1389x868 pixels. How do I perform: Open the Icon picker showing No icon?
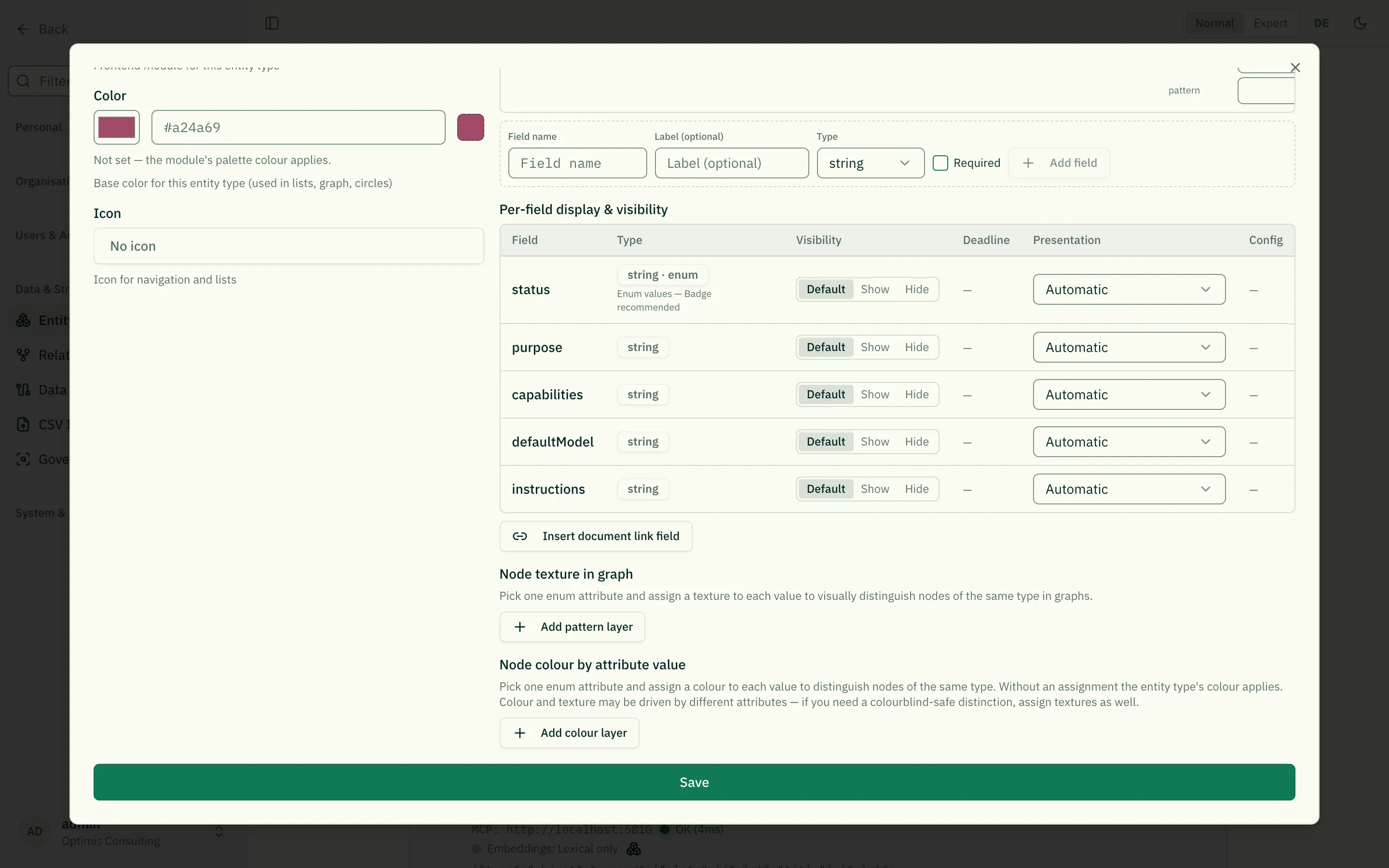pos(289,246)
